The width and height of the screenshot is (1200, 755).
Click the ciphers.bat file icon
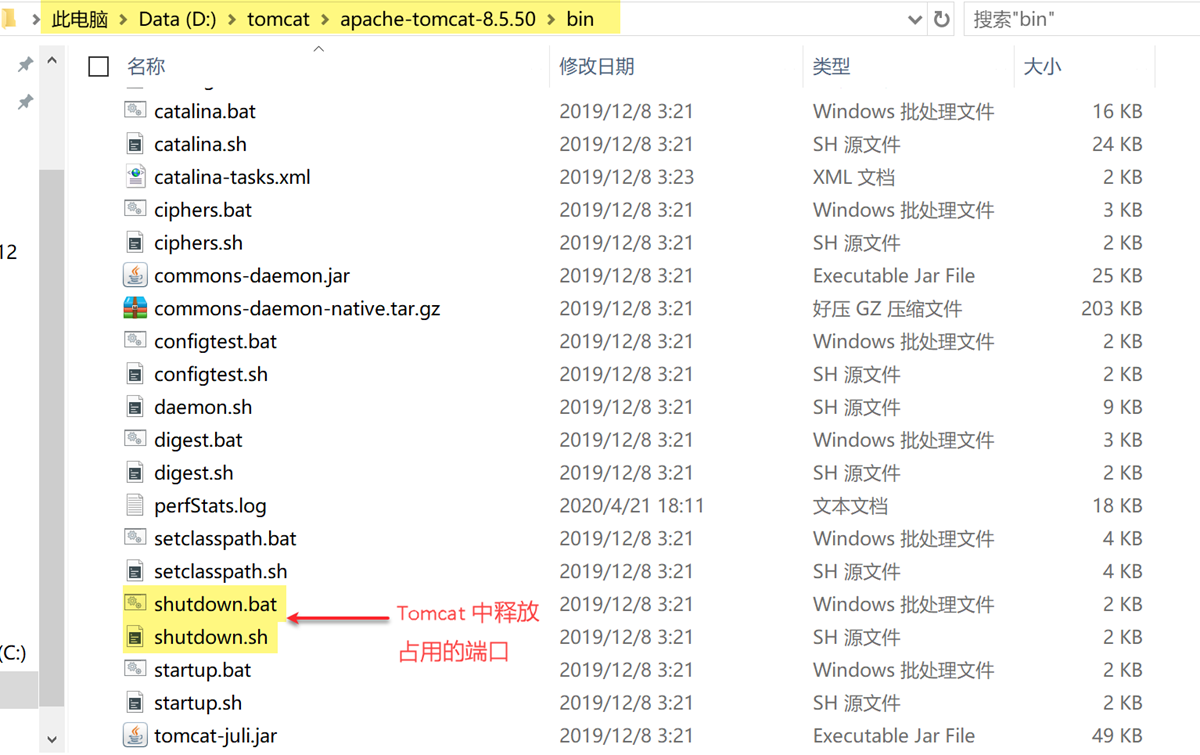[135, 210]
